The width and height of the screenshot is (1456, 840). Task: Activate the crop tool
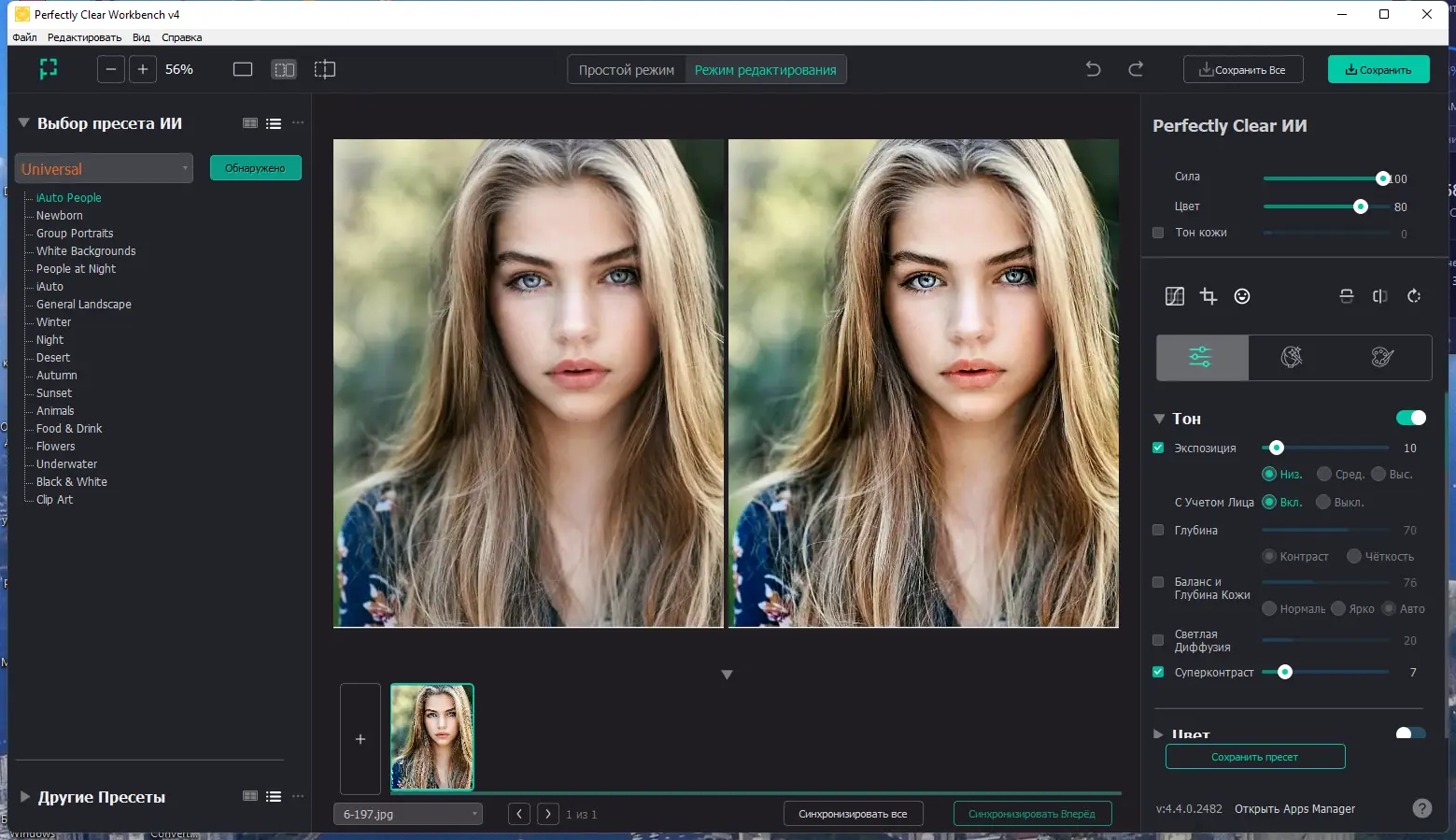(x=1209, y=296)
